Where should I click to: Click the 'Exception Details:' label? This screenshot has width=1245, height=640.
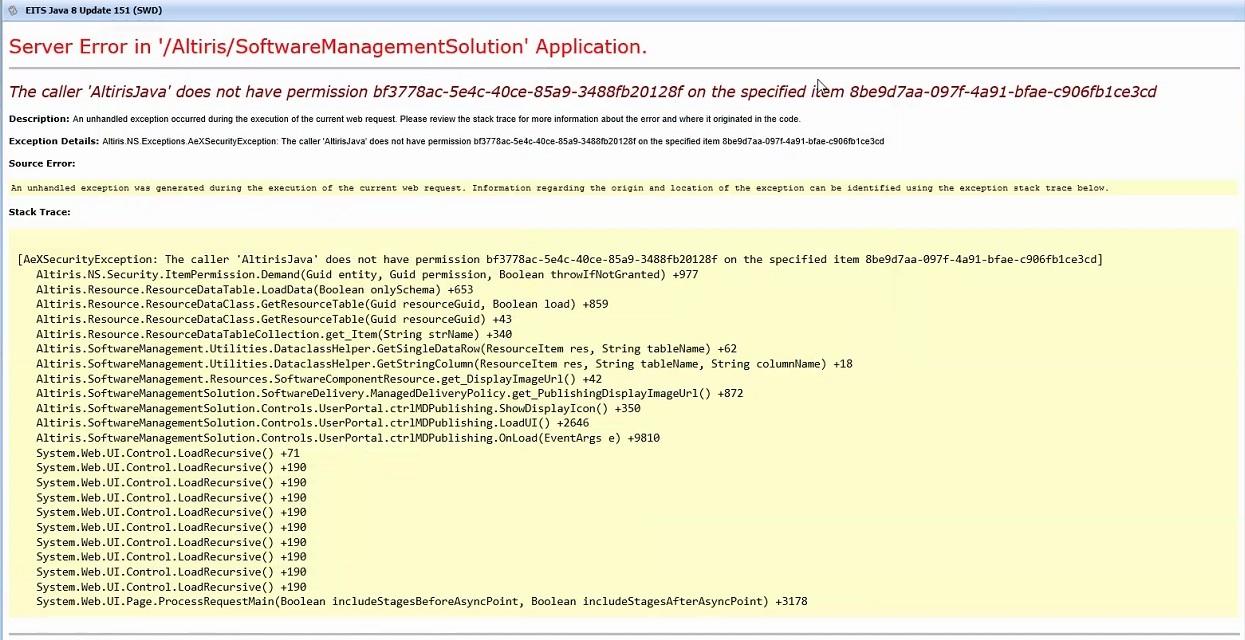54,141
